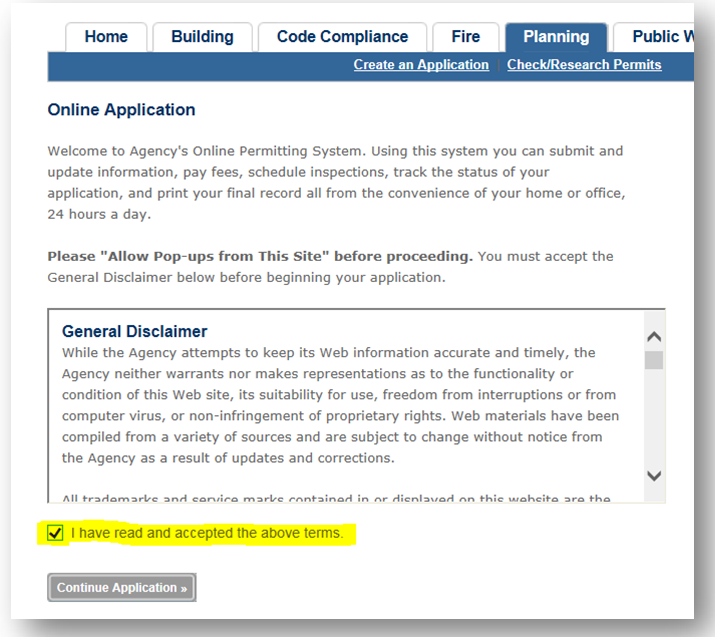Click the empty disclaimer scrollbar track
The width and height of the screenshot is (715, 637).
[x=654, y=420]
